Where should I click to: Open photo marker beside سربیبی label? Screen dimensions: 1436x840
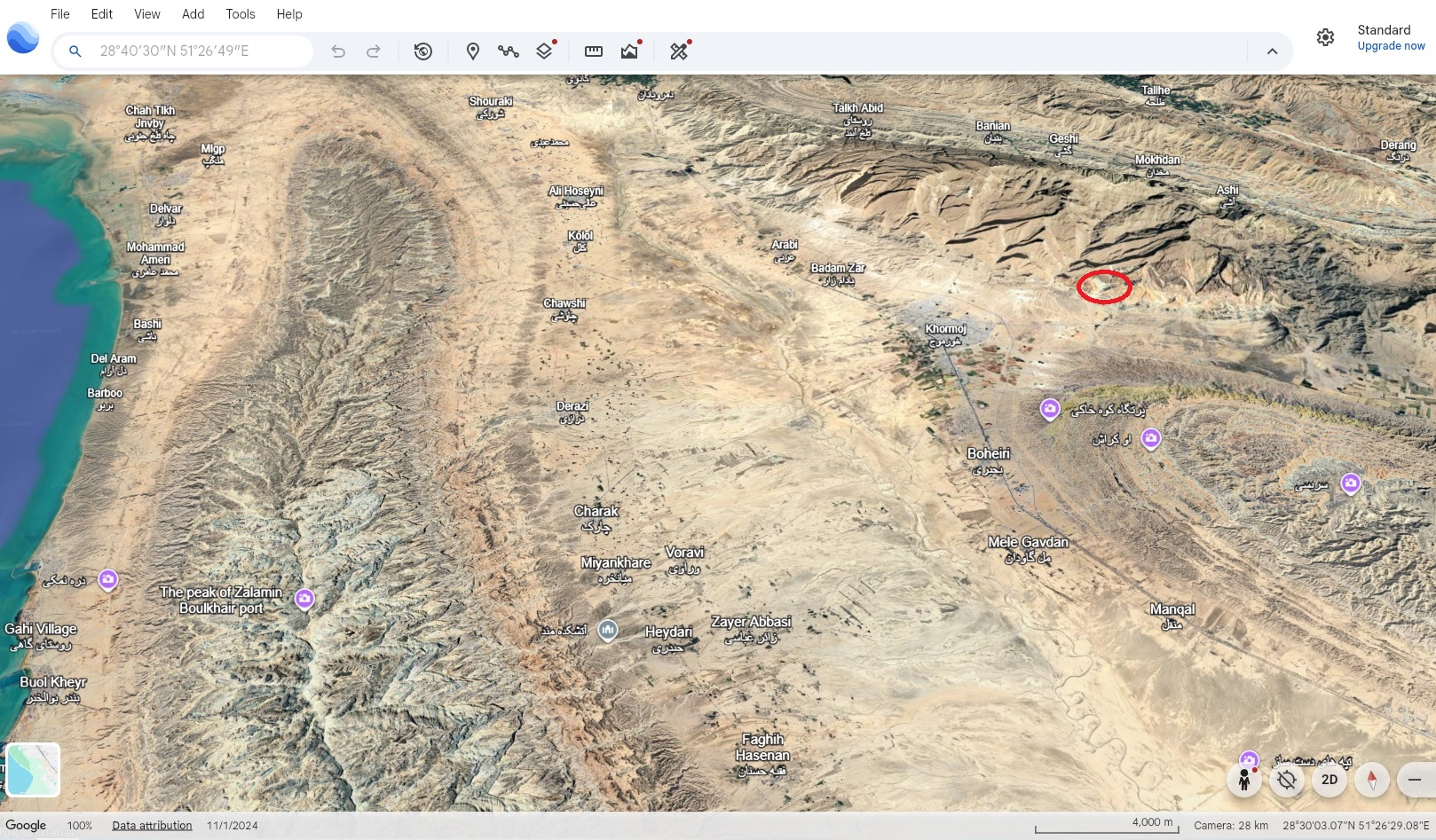pyautogui.click(x=1351, y=483)
